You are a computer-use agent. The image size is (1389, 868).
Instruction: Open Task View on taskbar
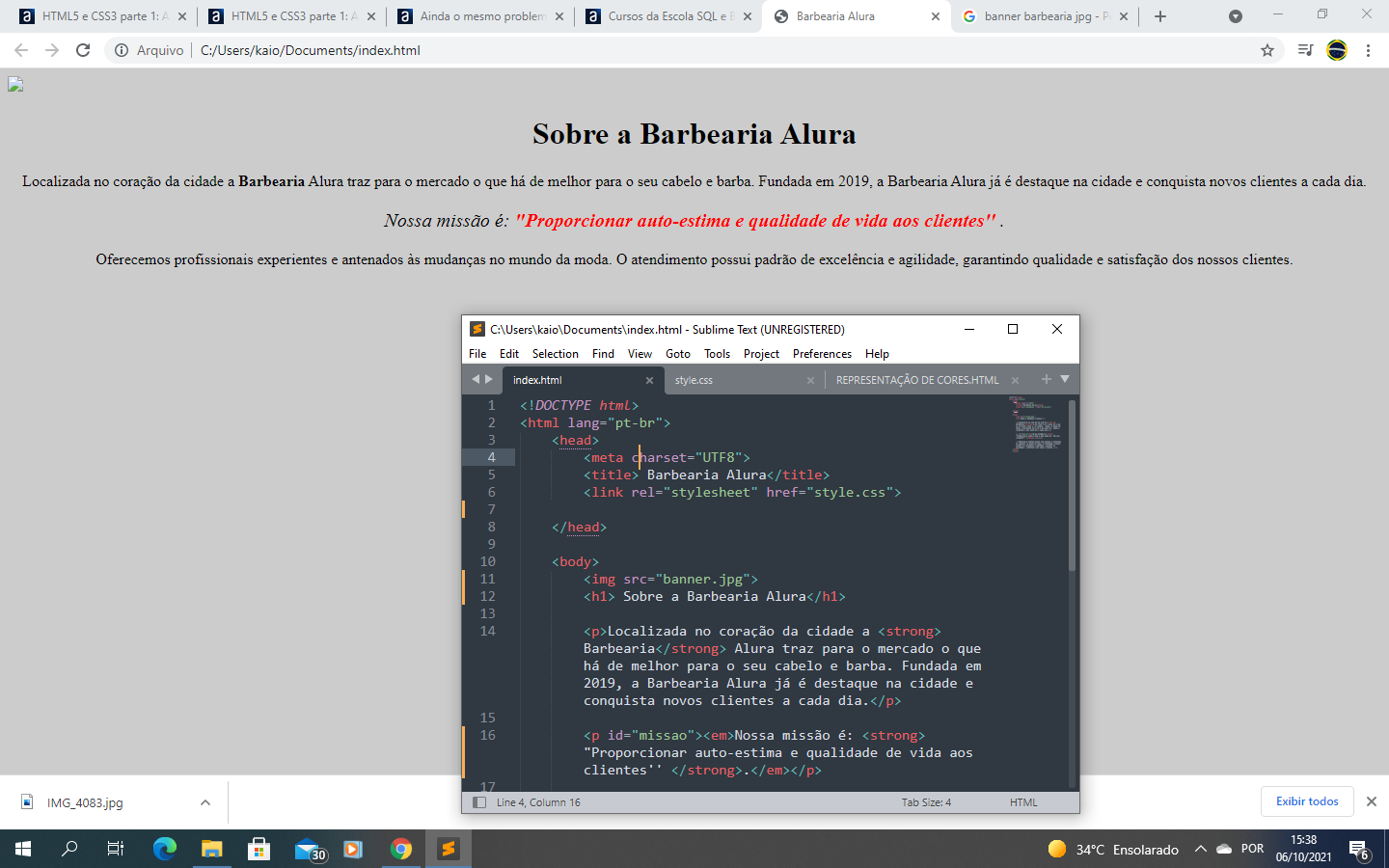click(116, 849)
